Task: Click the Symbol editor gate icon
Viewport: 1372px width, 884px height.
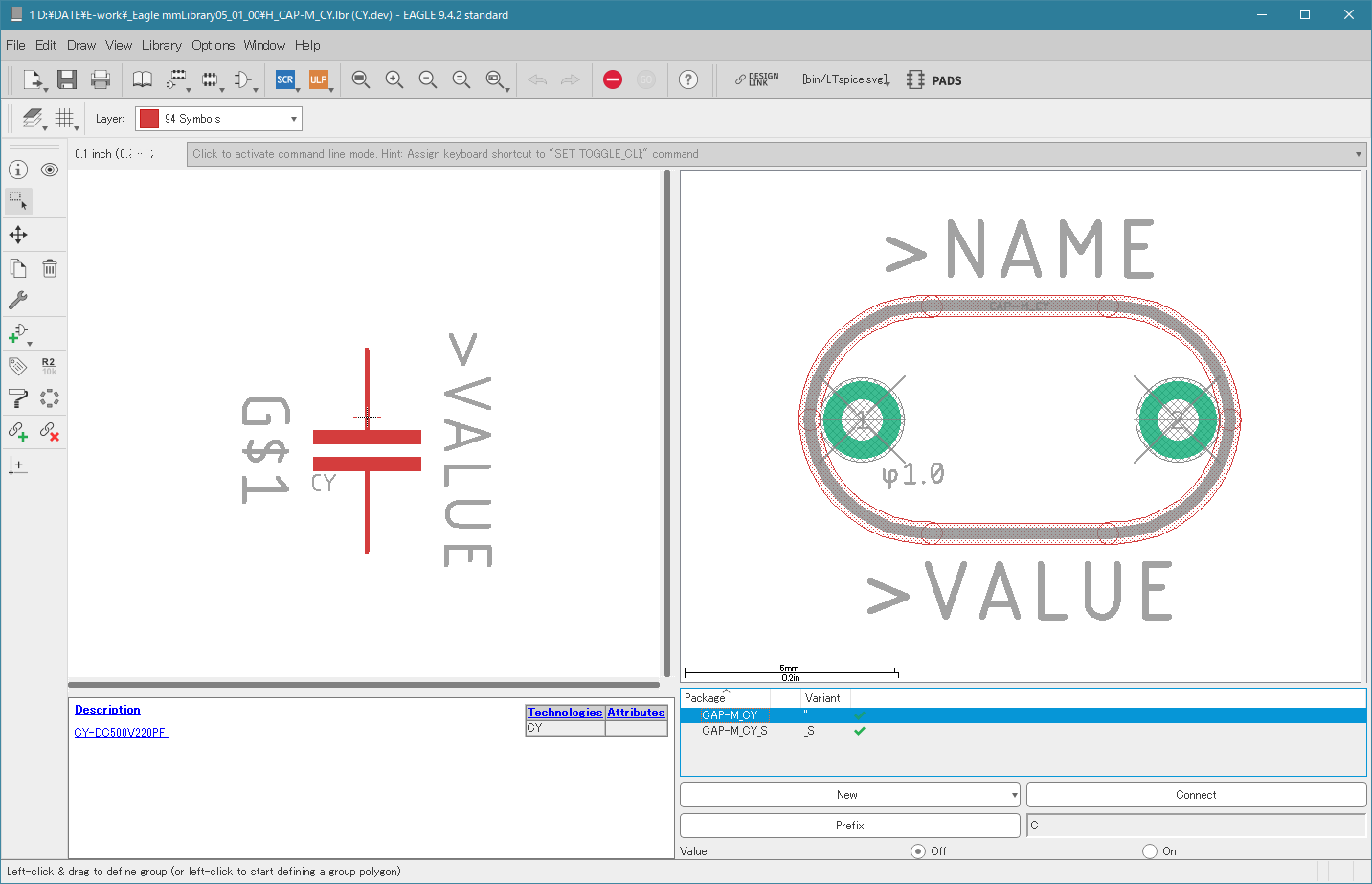Action: coord(243,79)
